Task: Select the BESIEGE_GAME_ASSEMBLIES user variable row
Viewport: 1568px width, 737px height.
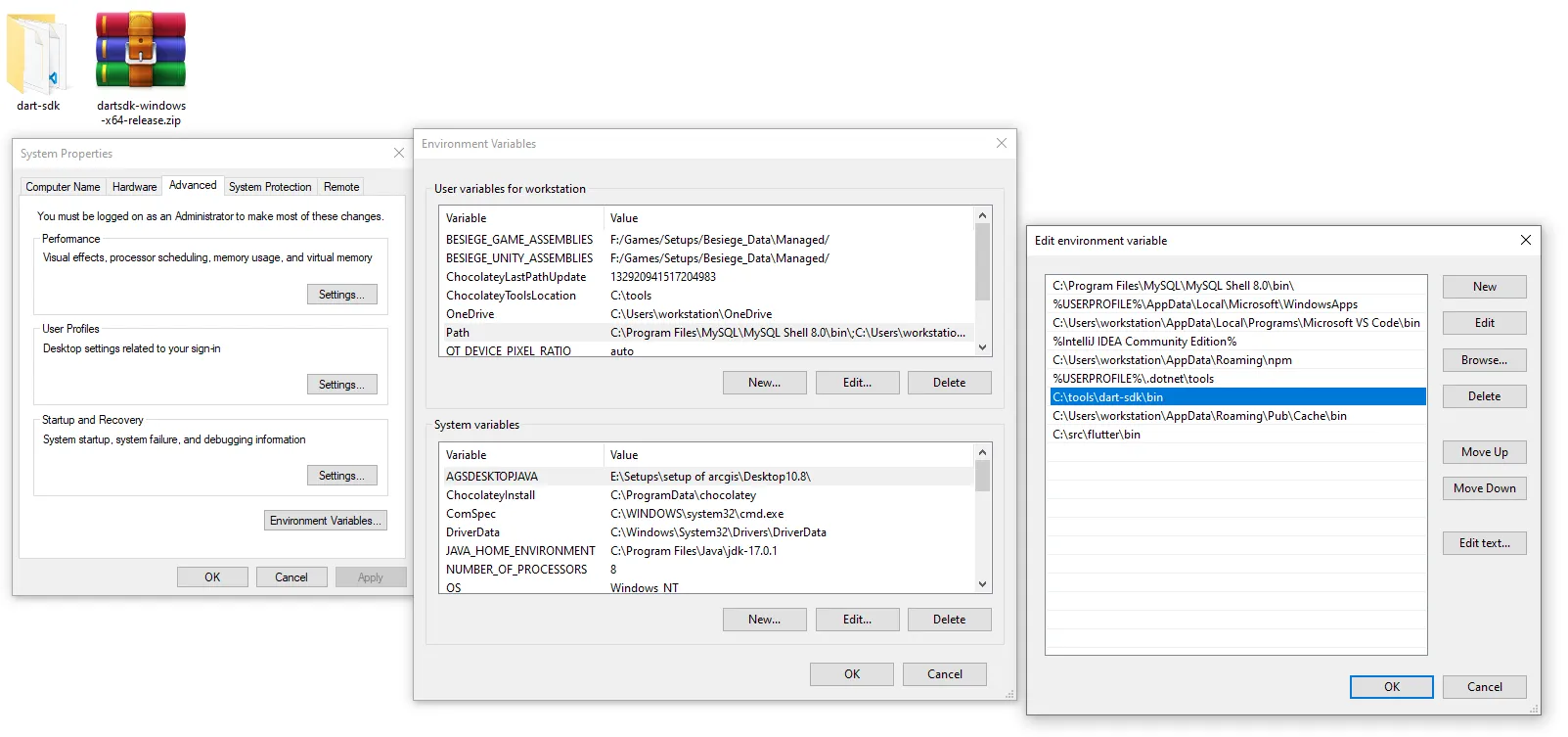Action: click(x=706, y=240)
